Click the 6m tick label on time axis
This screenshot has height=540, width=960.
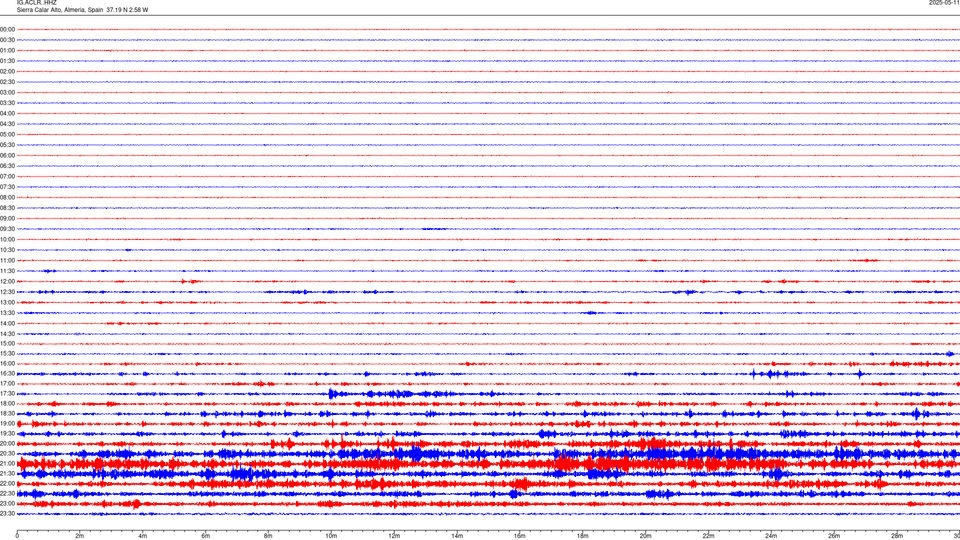[205, 536]
